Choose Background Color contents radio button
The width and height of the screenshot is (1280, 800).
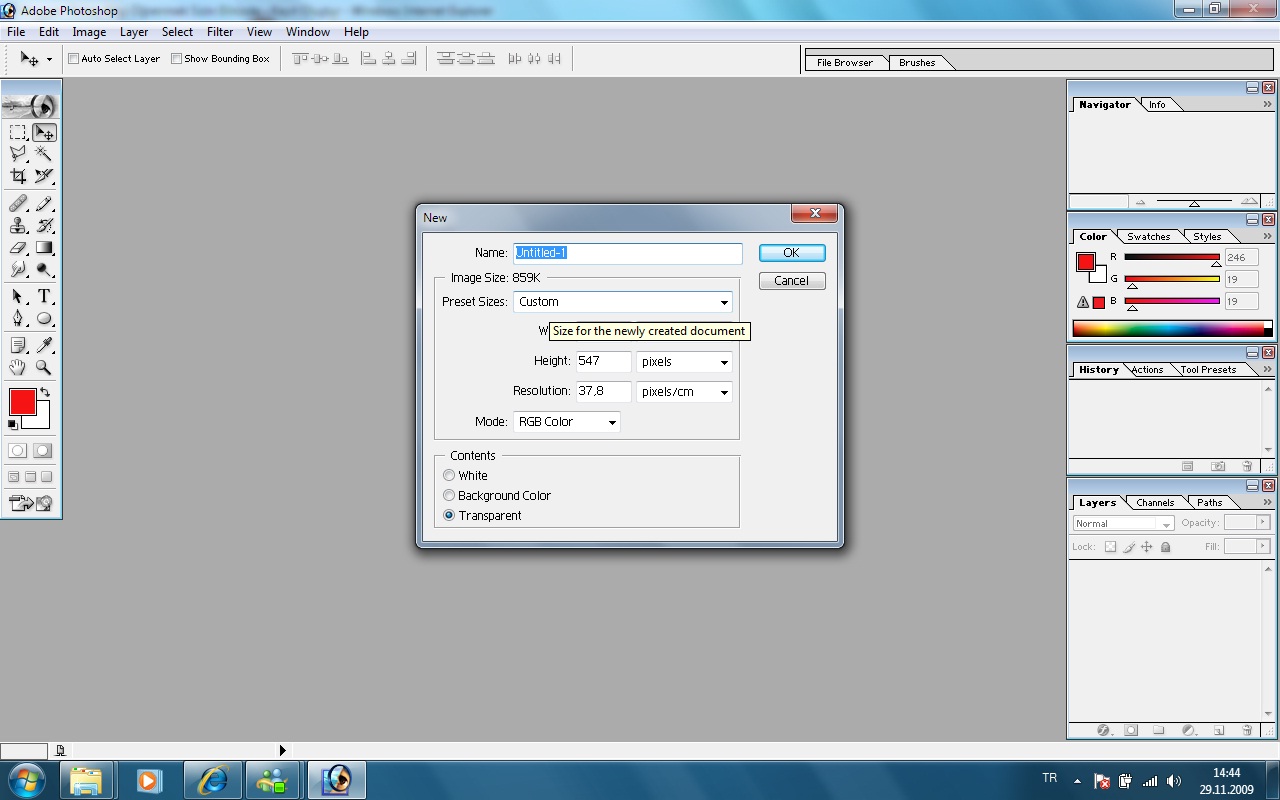click(x=449, y=496)
